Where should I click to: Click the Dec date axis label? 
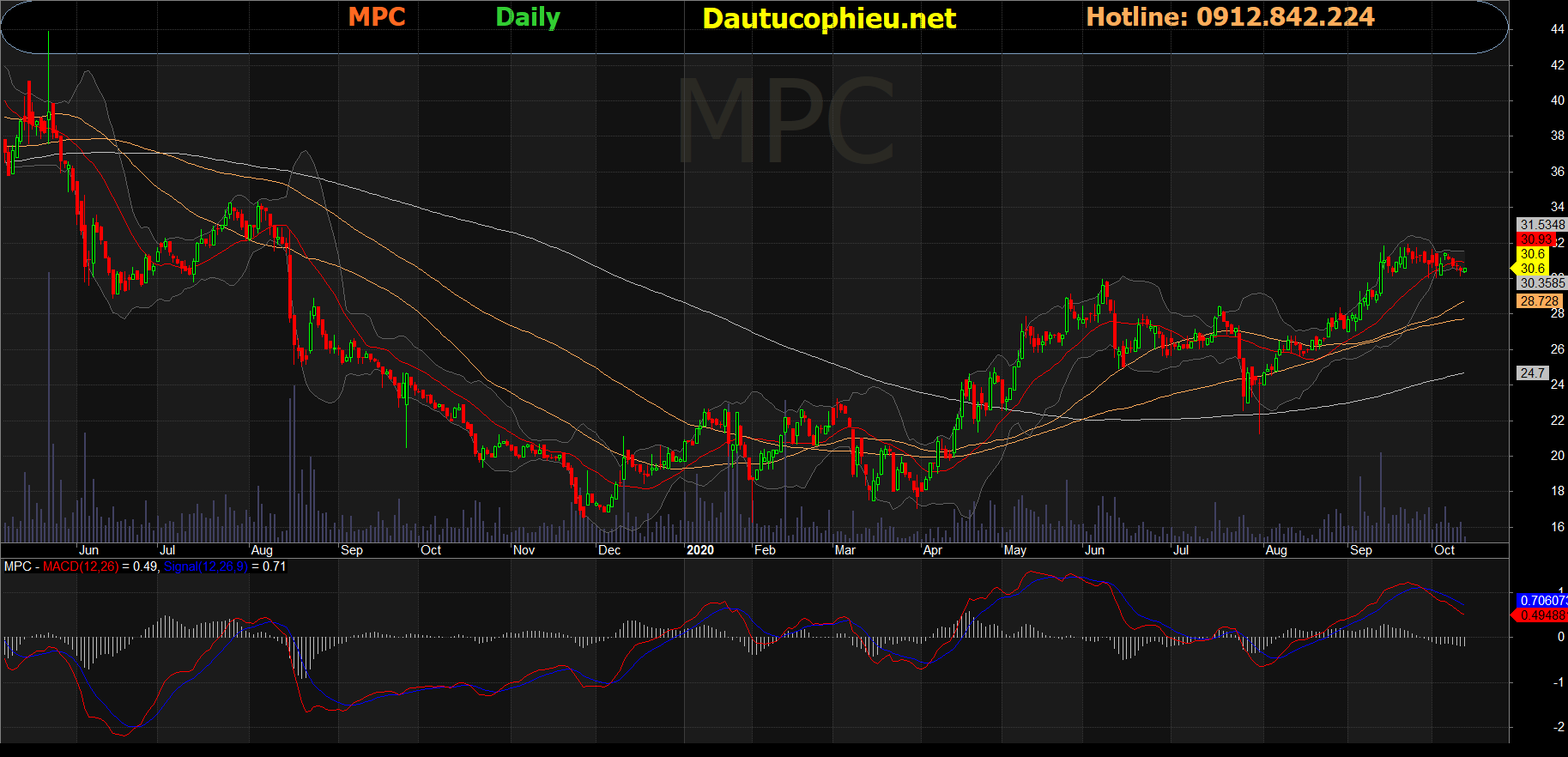click(609, 550)
